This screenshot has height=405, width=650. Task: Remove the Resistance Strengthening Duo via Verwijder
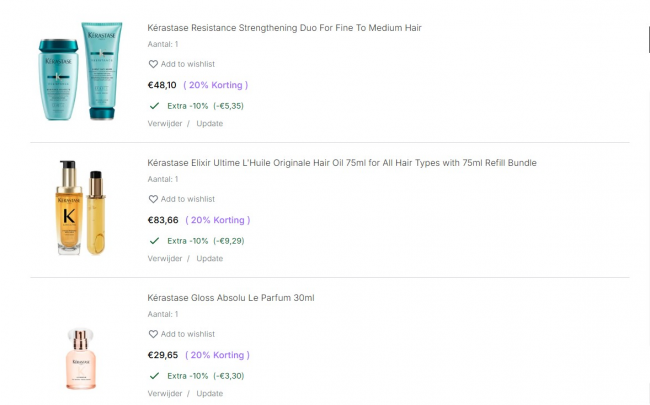pyautogui.click(x=165, y=124)
